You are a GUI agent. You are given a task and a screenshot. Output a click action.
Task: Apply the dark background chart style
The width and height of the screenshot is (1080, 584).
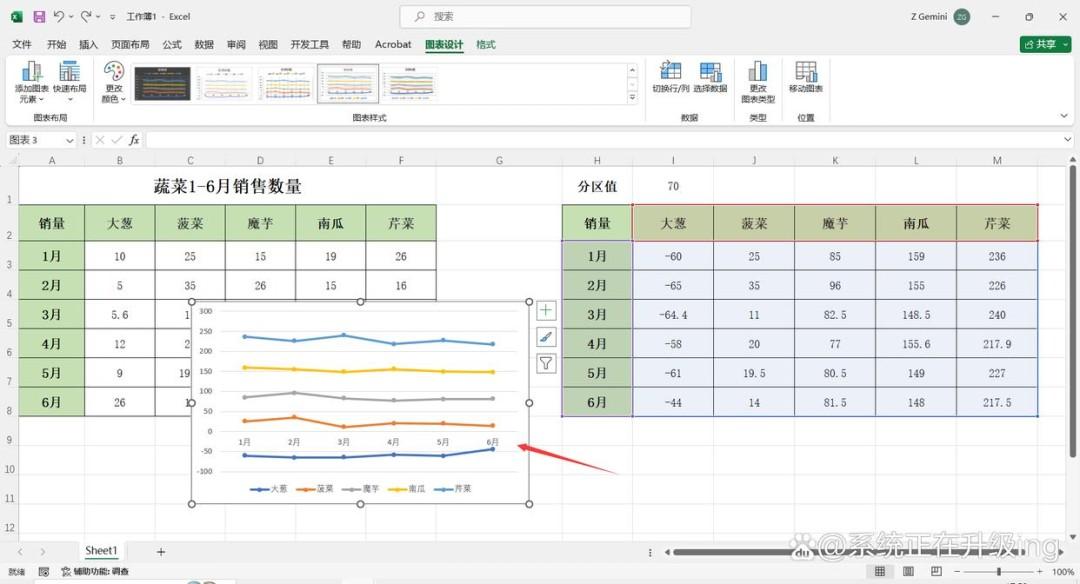click(162, 83)
